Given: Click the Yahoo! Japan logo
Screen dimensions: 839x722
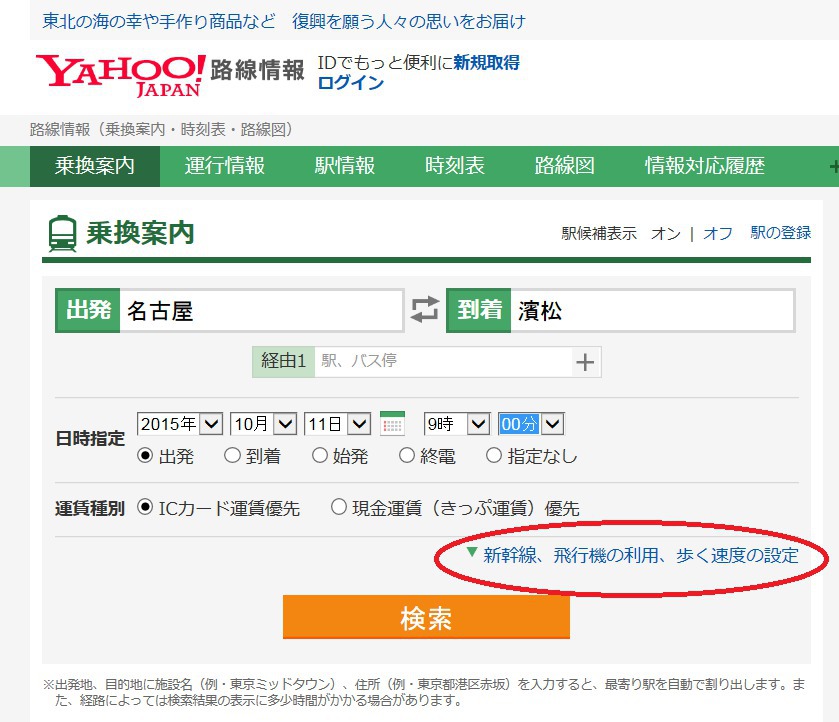Looking at the screenshot, I should [x=120, y=75].
